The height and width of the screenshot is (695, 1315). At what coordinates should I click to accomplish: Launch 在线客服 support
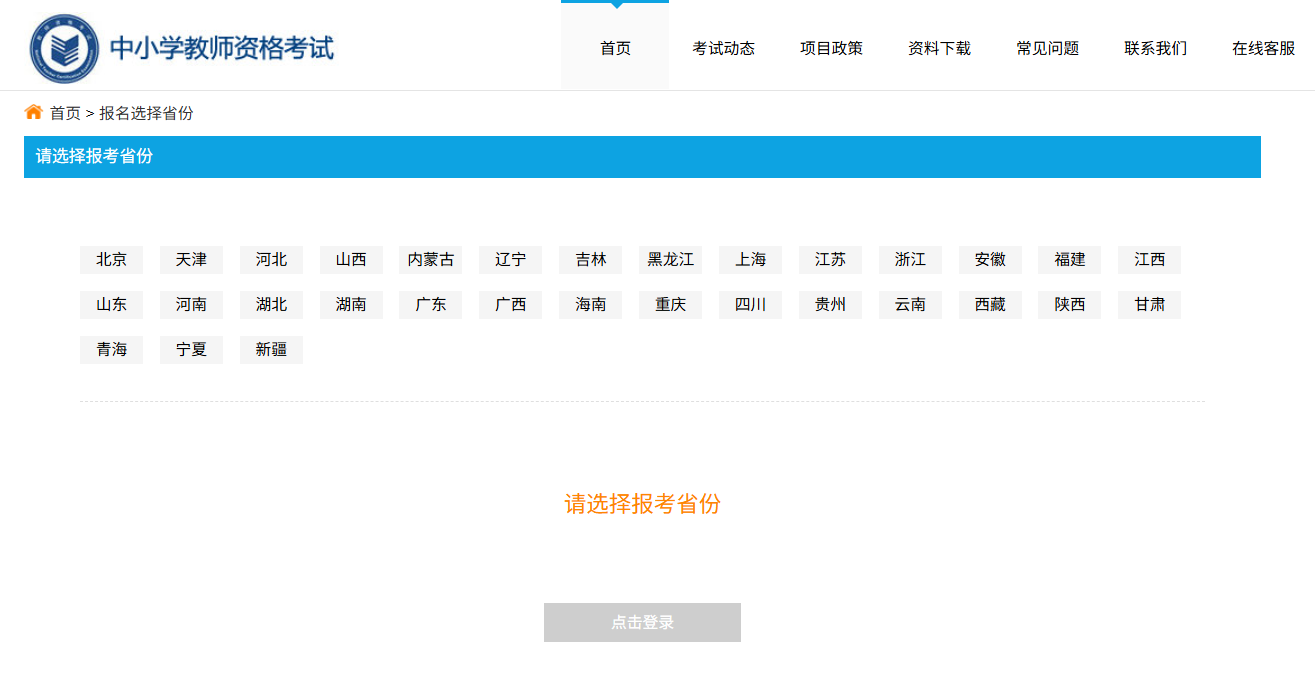click(1263, 48)
